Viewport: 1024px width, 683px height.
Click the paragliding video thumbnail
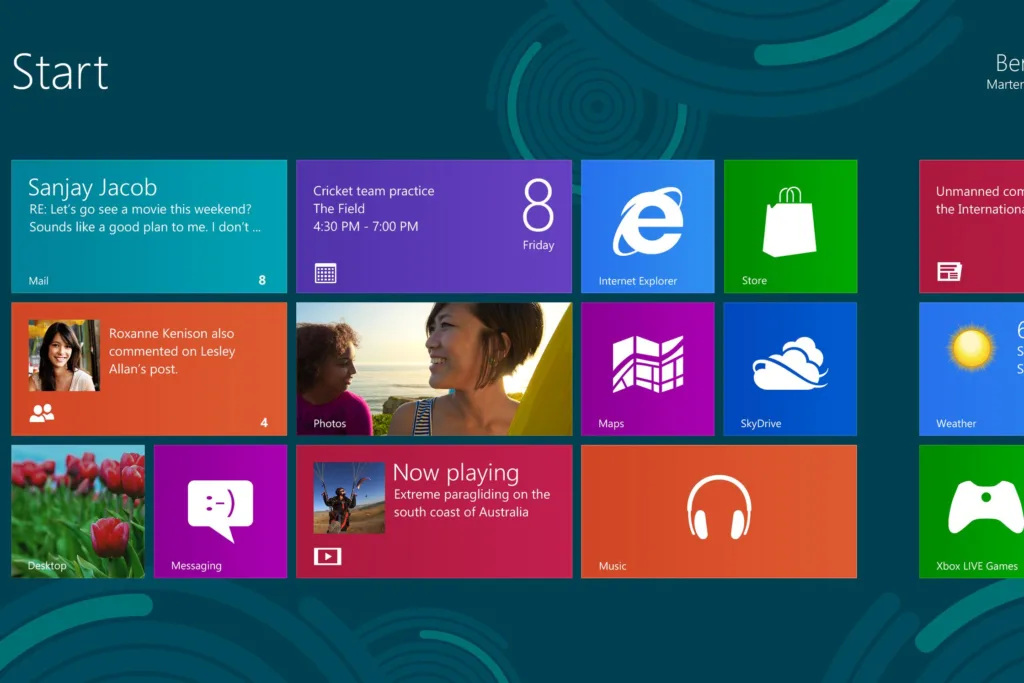pos(349,498)
